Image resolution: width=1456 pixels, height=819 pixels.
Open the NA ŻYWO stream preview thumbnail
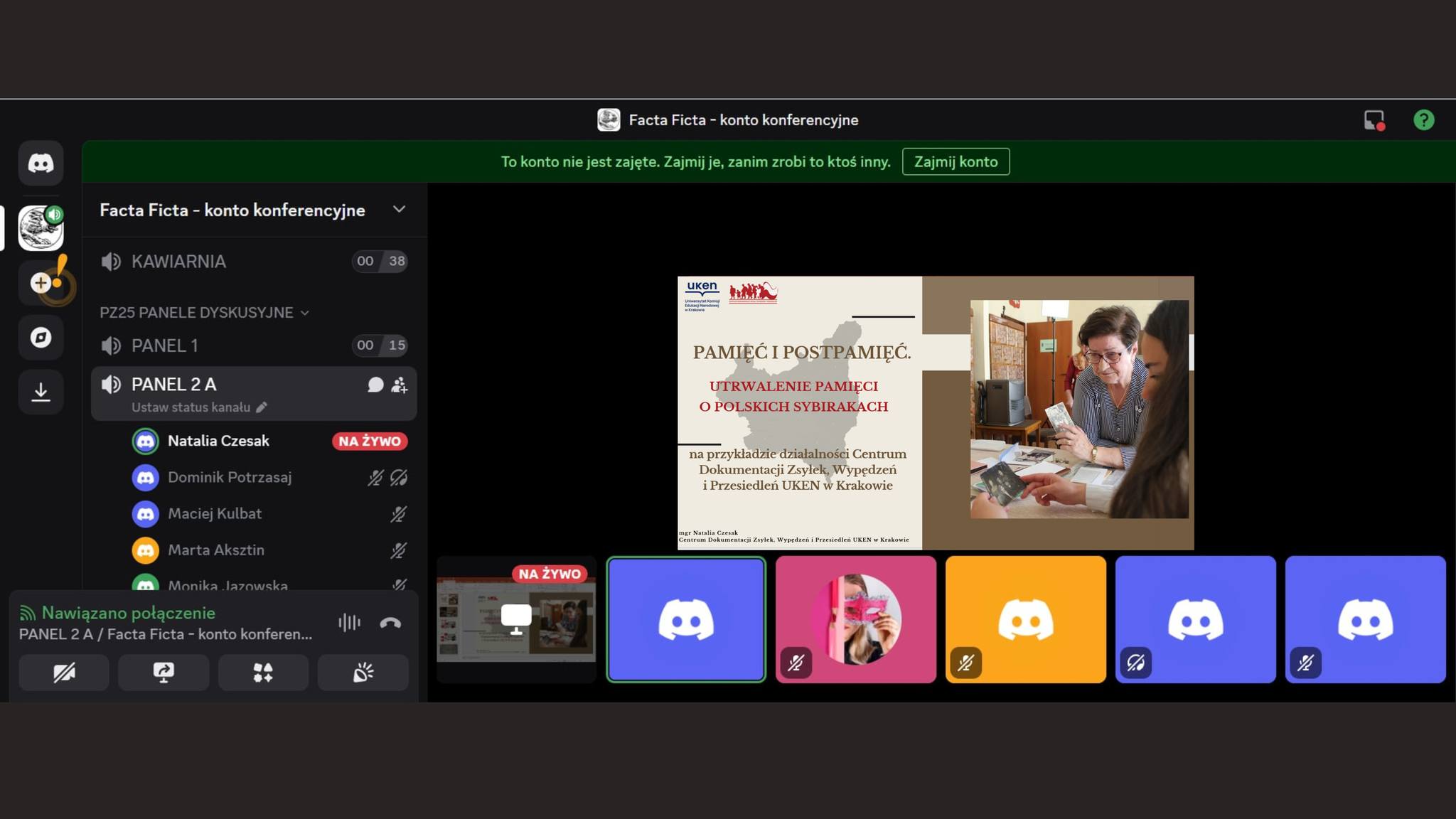point(516,619)
